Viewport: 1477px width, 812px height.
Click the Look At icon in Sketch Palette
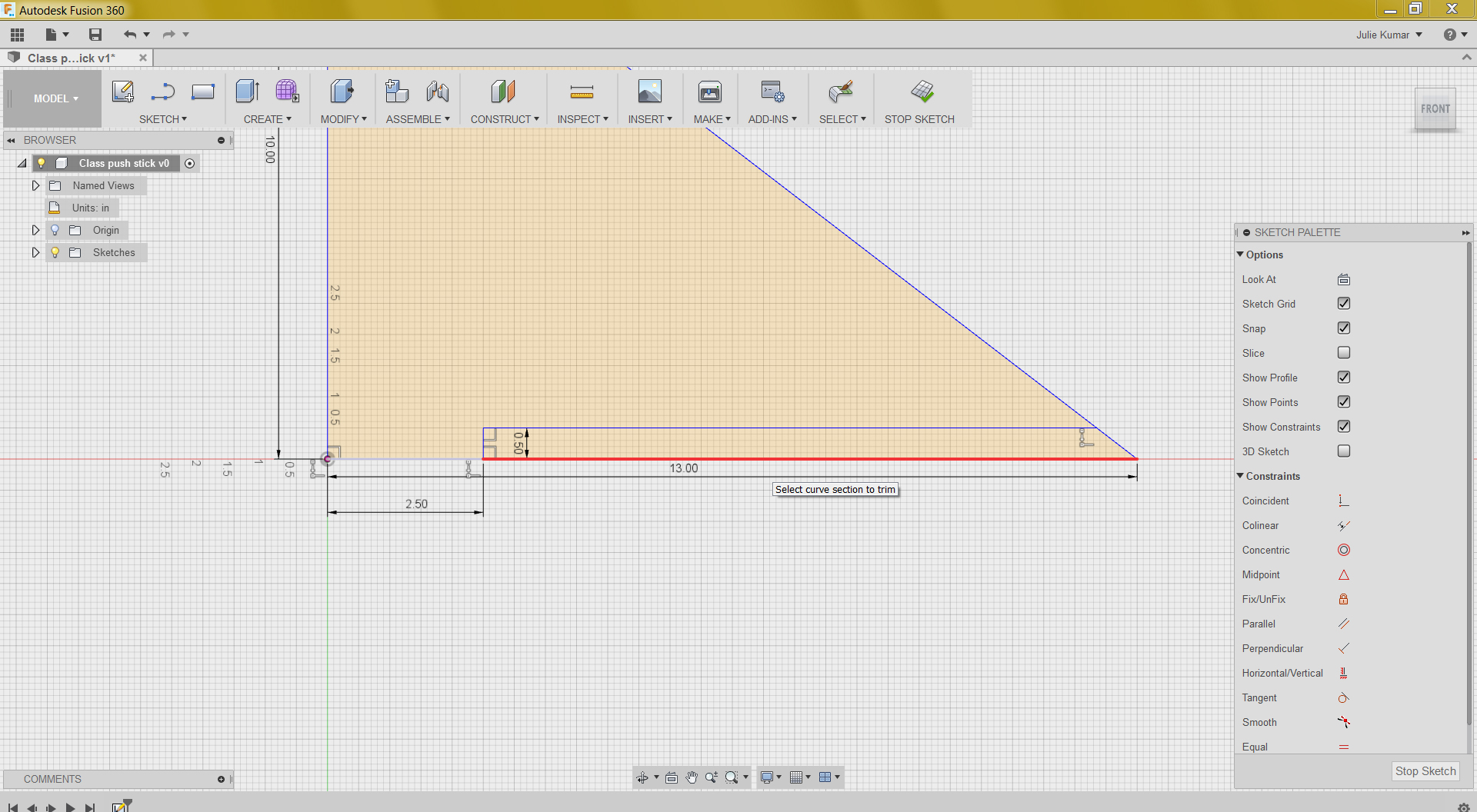1344,280
